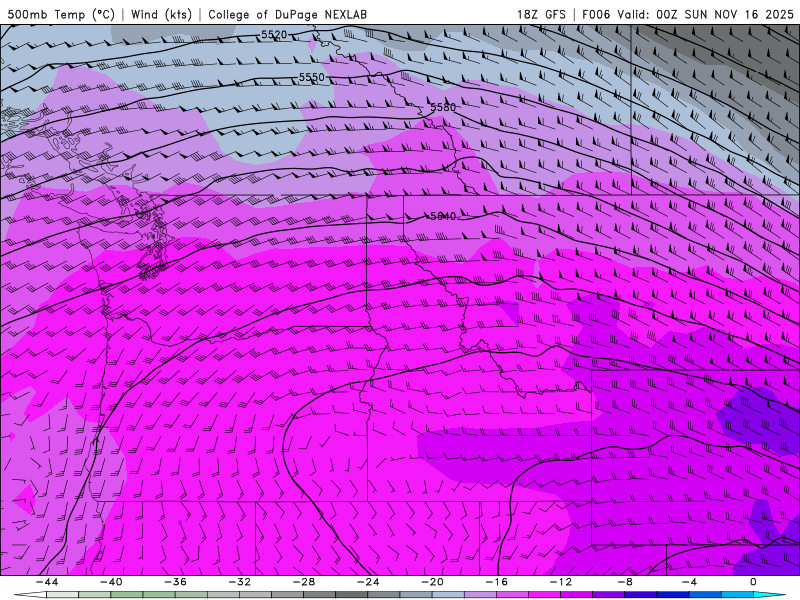
Task: Click the -44 colorbar scale value
Action: (47, 582)
